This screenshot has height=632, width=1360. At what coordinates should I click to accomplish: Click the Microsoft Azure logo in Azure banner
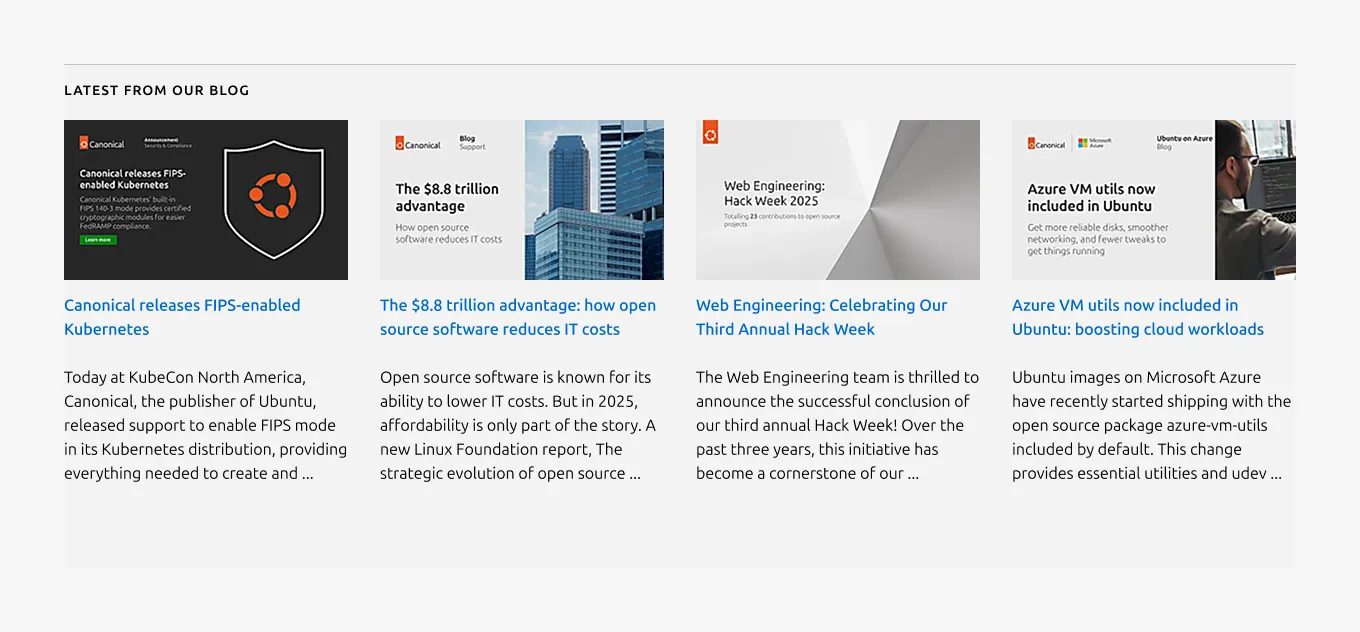click(x=1095, y=144)
